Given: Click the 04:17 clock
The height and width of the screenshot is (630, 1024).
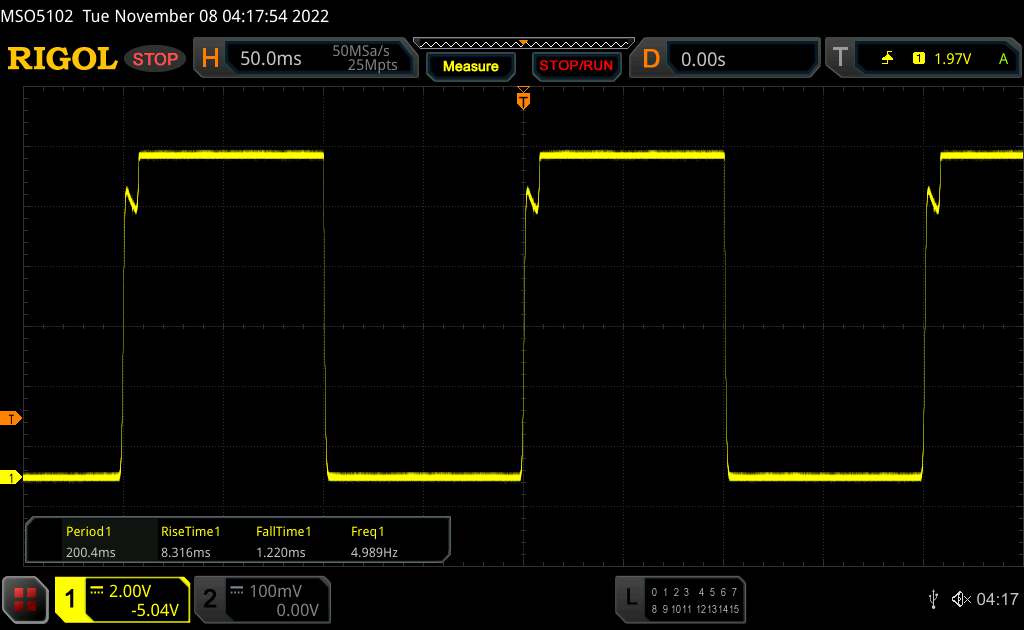Looking at the screenshot, I should click(997, 599).
